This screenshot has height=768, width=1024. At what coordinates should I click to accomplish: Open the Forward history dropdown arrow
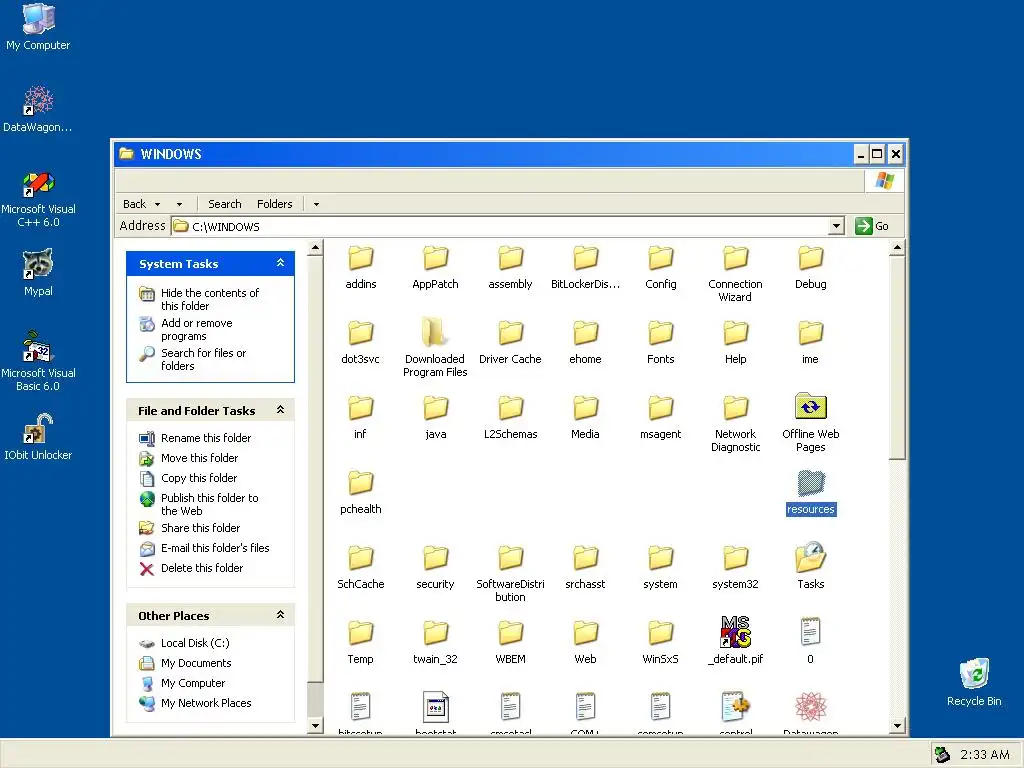pyautogui.click(x=179, y=204)
